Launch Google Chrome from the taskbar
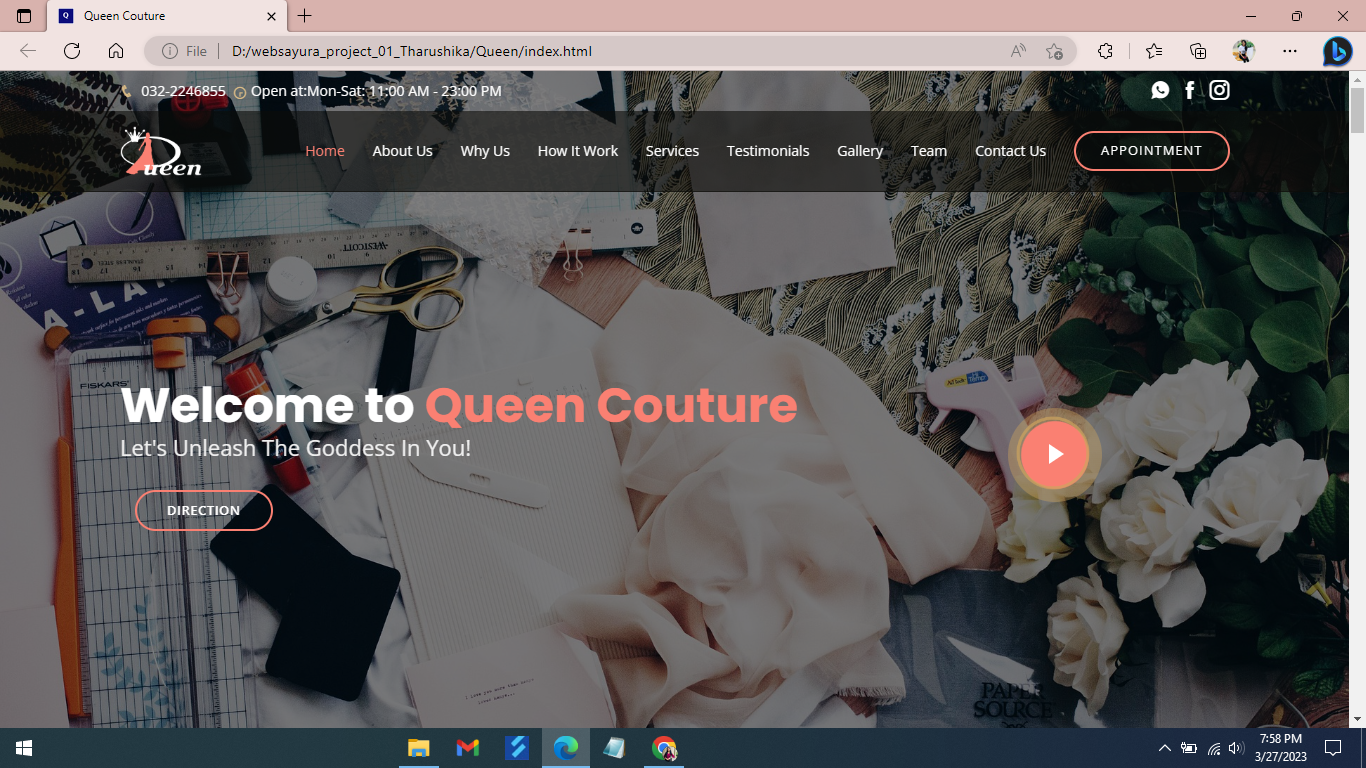 663,747
